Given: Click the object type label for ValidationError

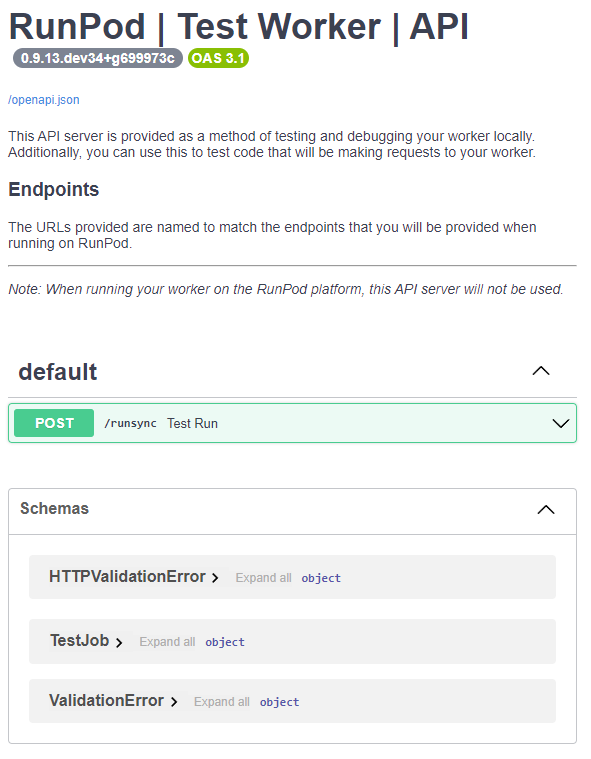Looking at the screenshot, I should click(x=280, y=702).
